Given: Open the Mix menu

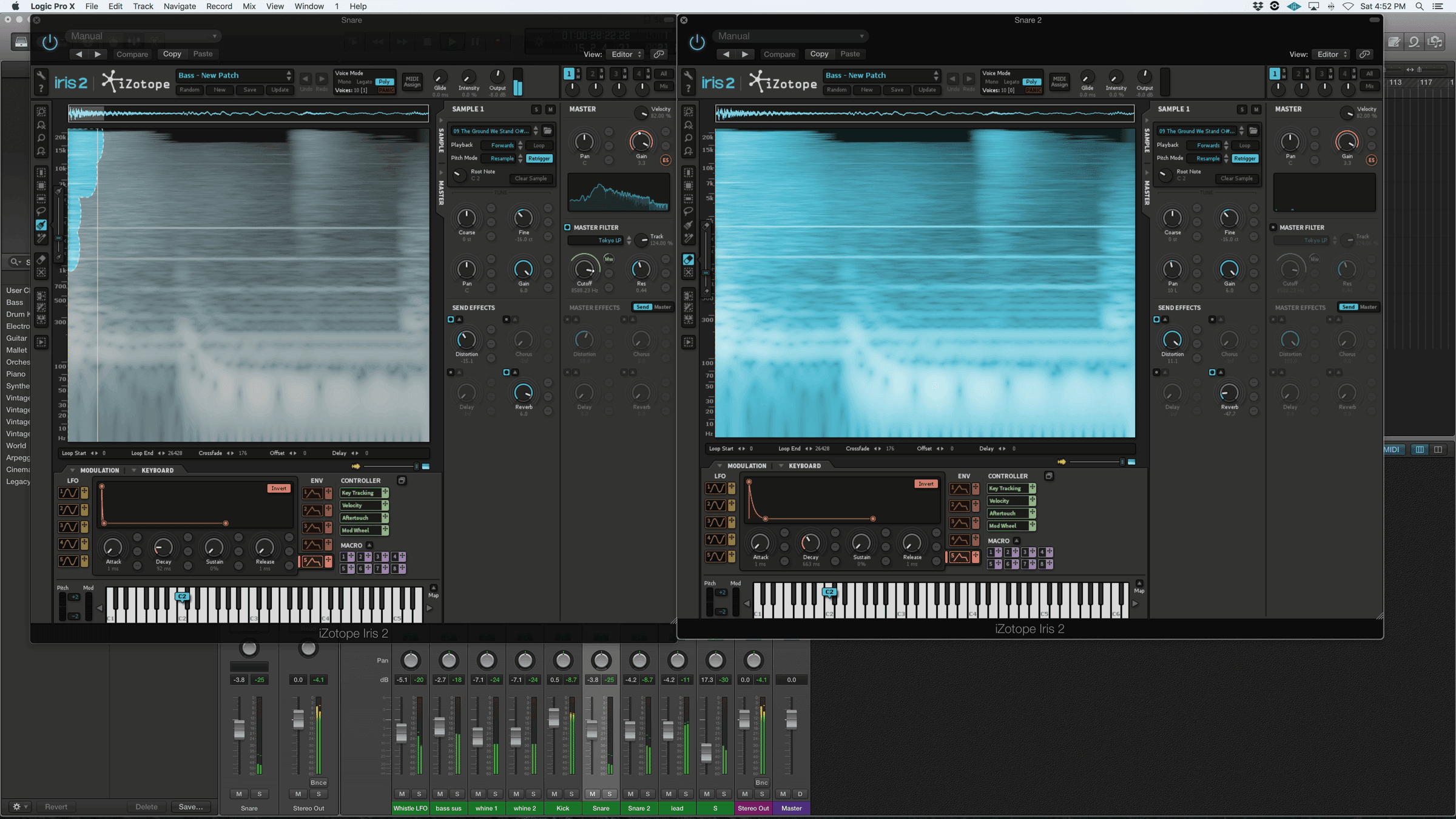Looking at the screenshot, I should 249,6.
